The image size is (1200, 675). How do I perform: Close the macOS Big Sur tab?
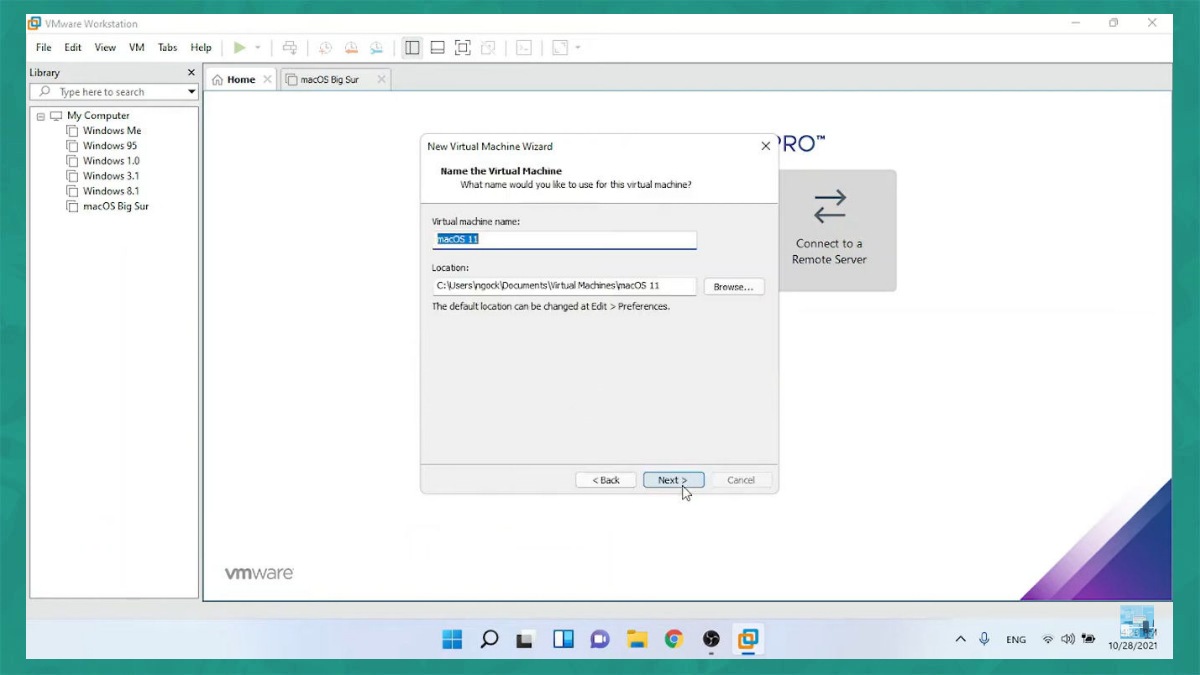pos(381,79)
